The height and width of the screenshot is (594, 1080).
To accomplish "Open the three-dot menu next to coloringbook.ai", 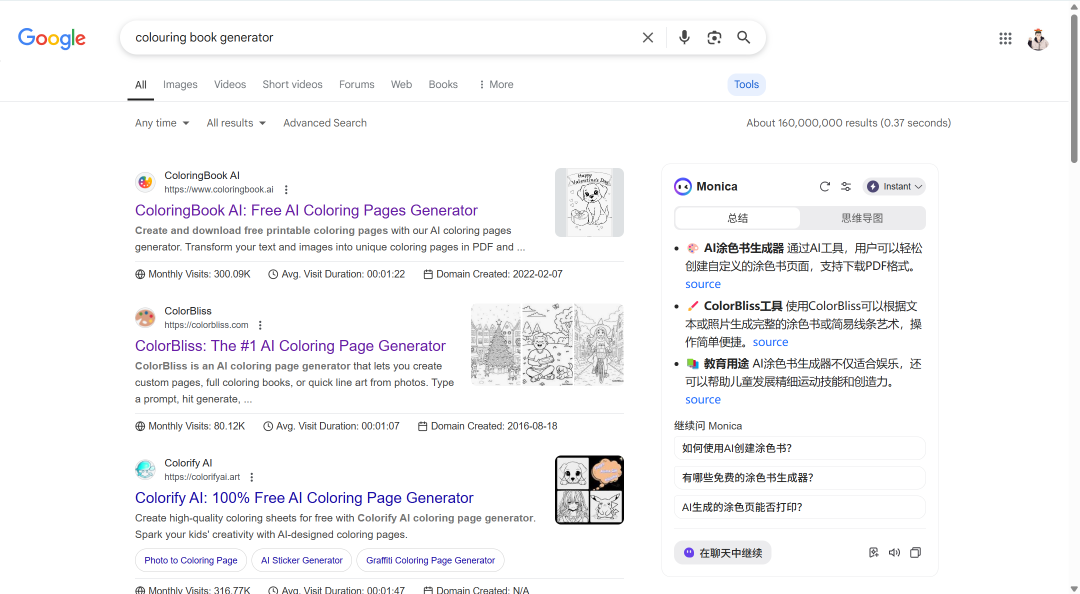I will pyautogui.click(x=286, y=190).
